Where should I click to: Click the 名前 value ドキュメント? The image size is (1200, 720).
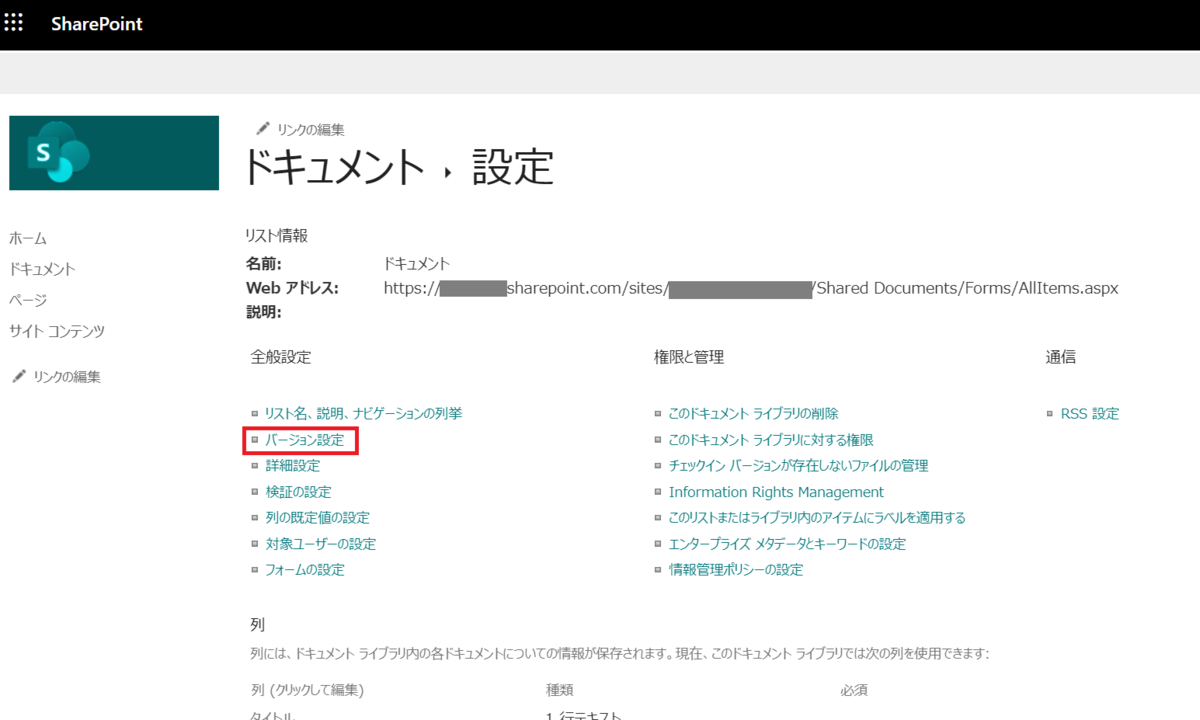point(417,264)
